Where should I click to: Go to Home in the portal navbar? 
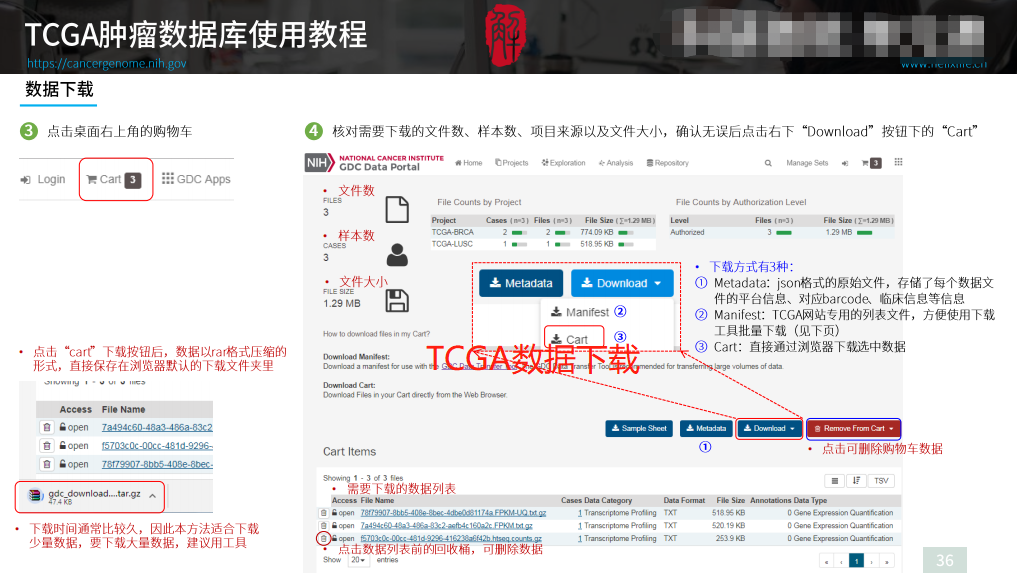pos(468,163)
